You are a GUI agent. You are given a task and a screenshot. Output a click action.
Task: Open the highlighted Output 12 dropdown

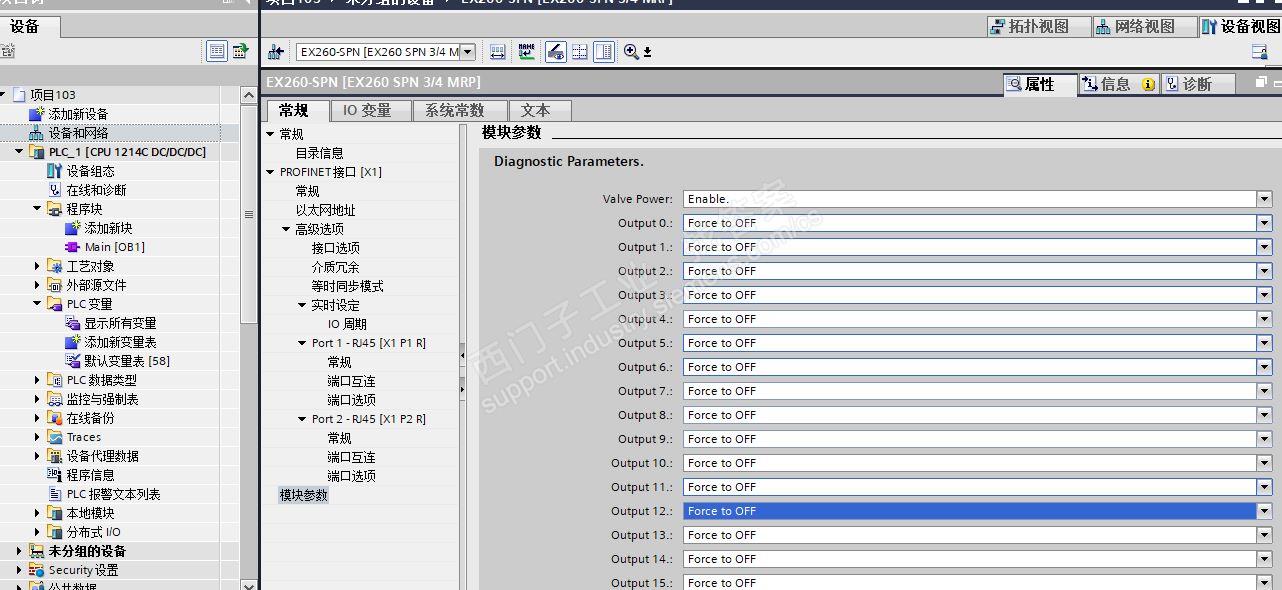tap(1264, 511)
